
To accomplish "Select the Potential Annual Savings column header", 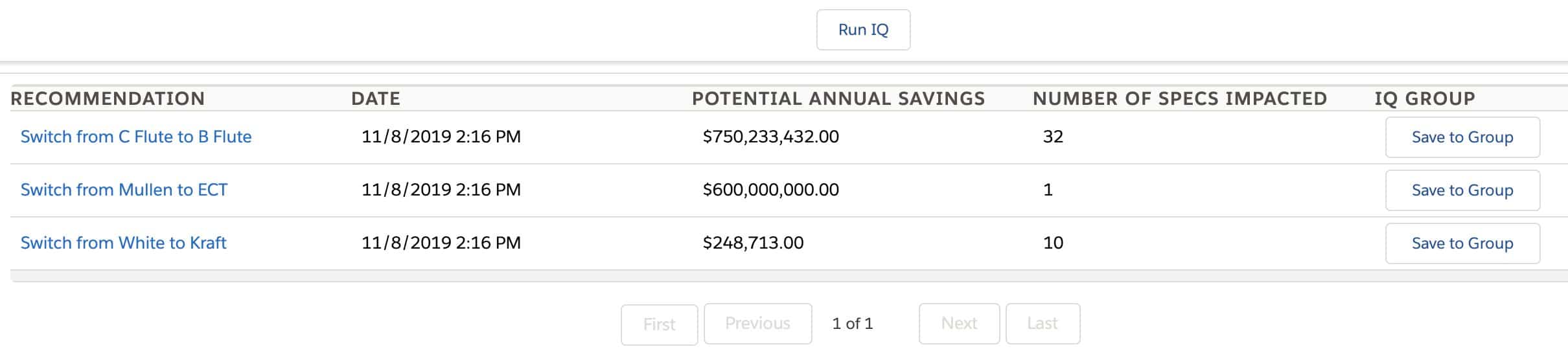I will pyautogui.click(x=838, y=98).
